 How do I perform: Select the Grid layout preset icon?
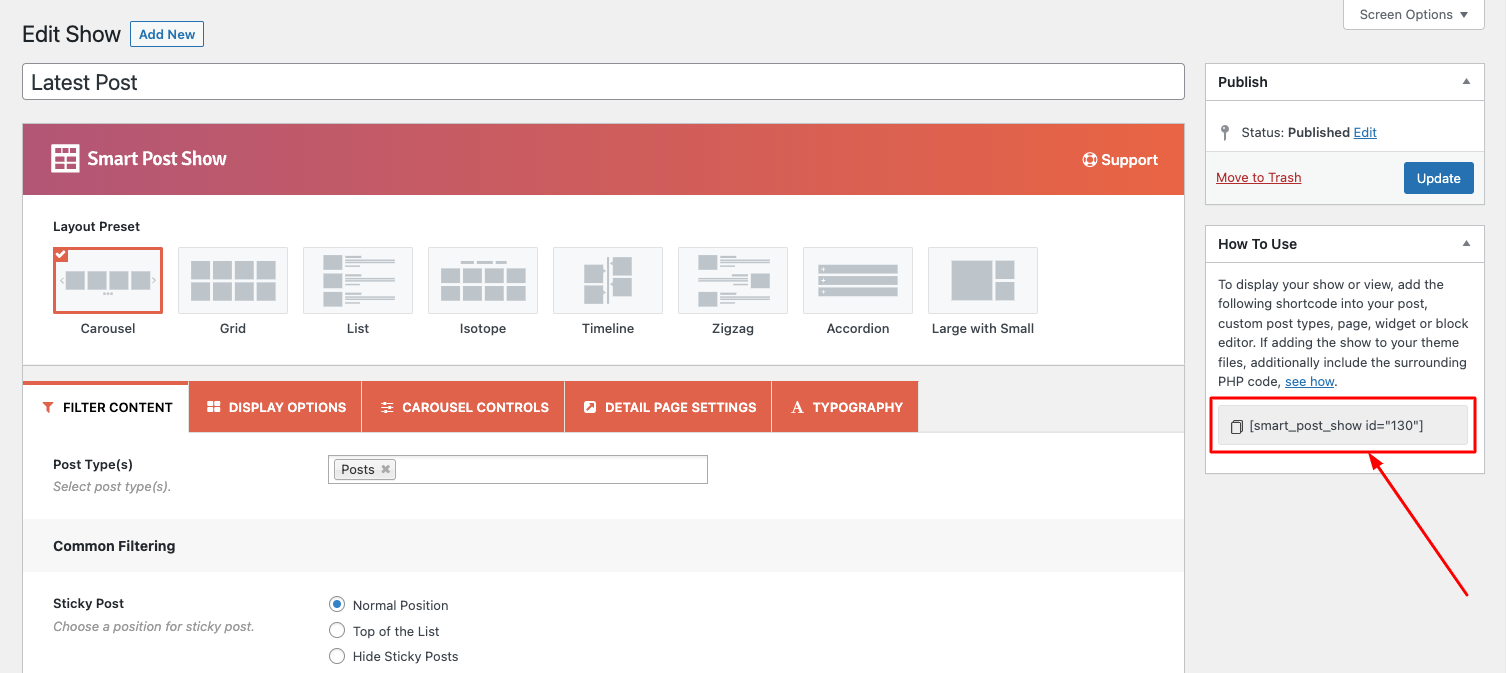click(233, 281)
